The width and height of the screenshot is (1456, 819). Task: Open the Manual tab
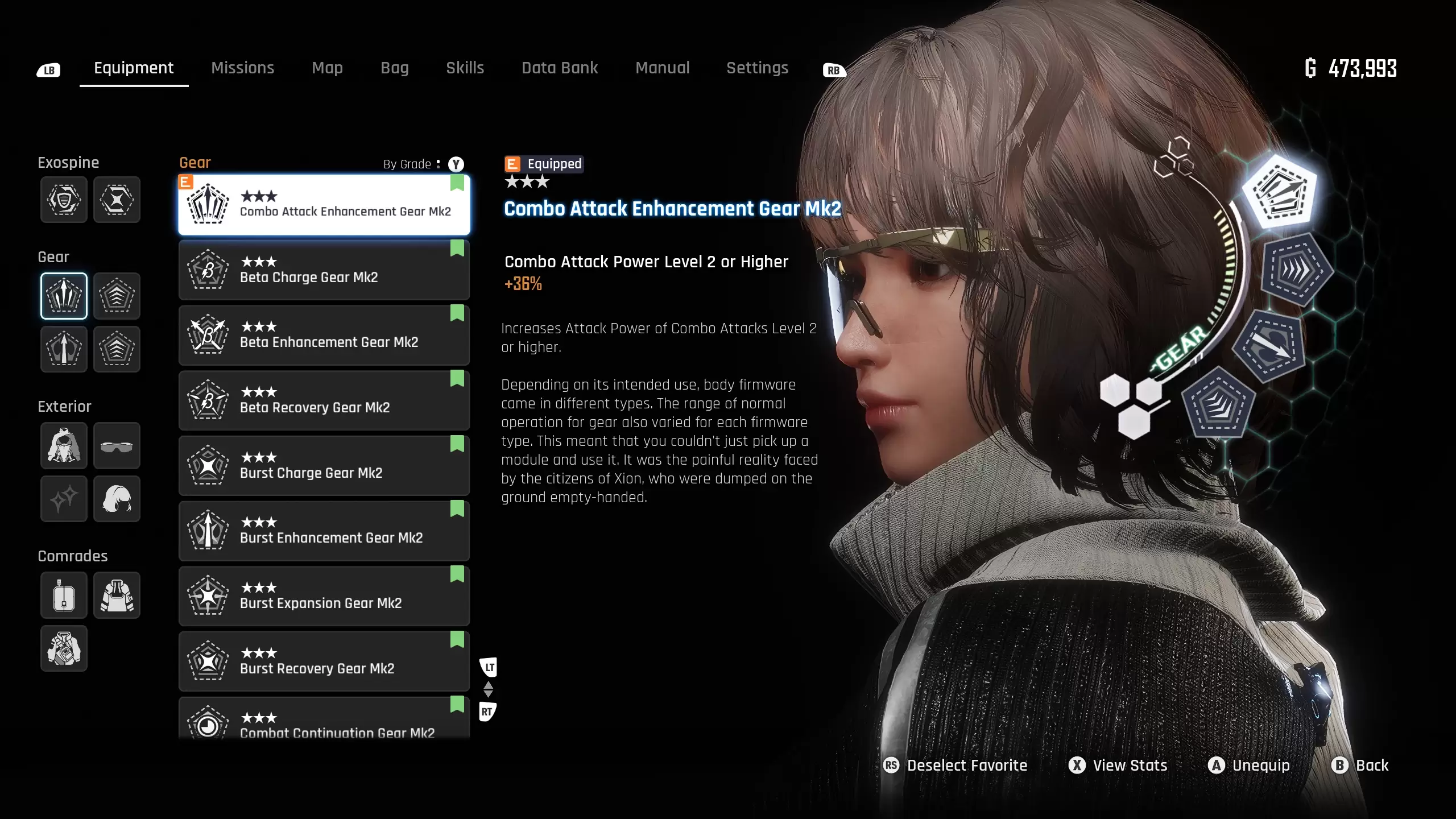click(x=663, y=68)
